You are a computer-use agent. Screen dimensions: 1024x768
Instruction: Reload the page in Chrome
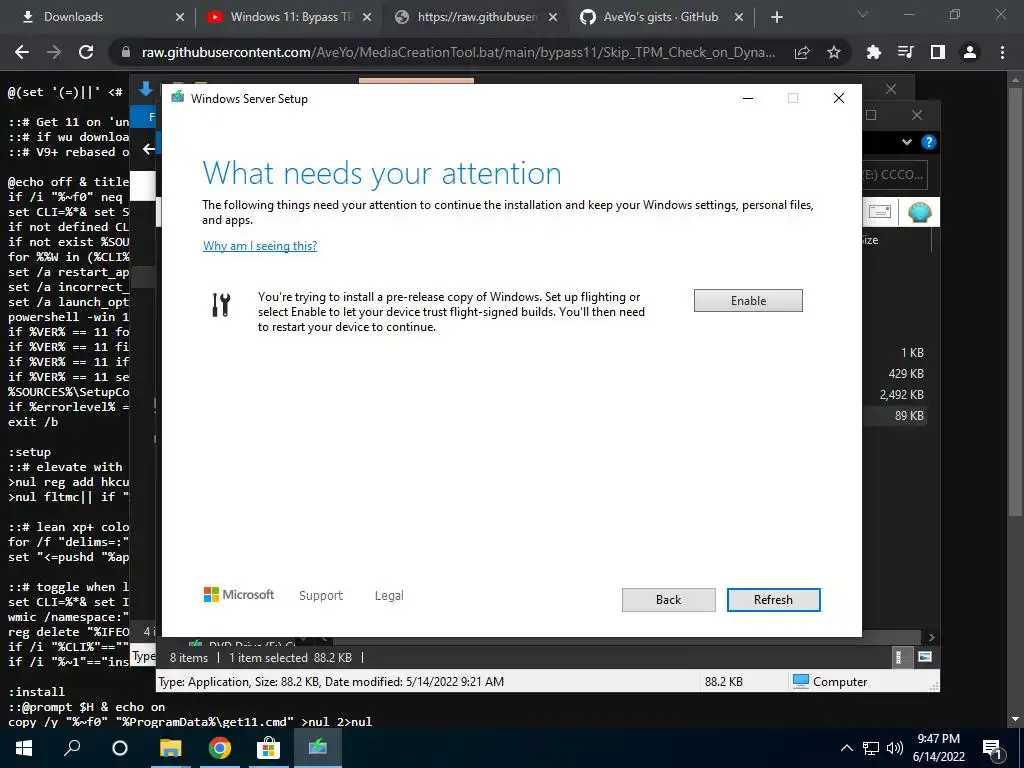tap(86, 52)
